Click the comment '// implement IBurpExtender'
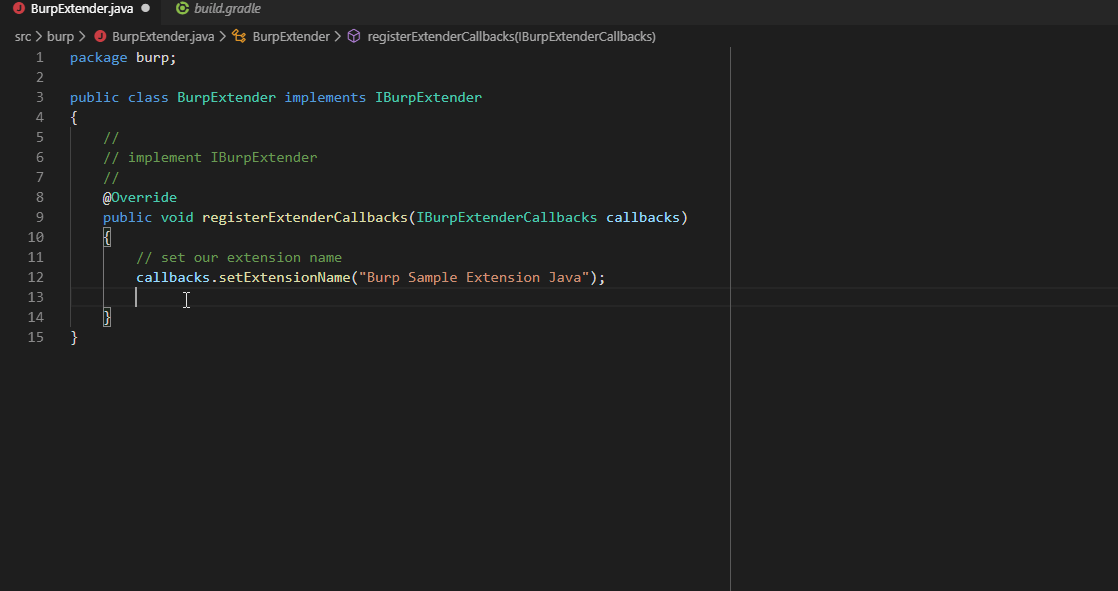This screenshot has height=591, width=1118. click(210, 158)
